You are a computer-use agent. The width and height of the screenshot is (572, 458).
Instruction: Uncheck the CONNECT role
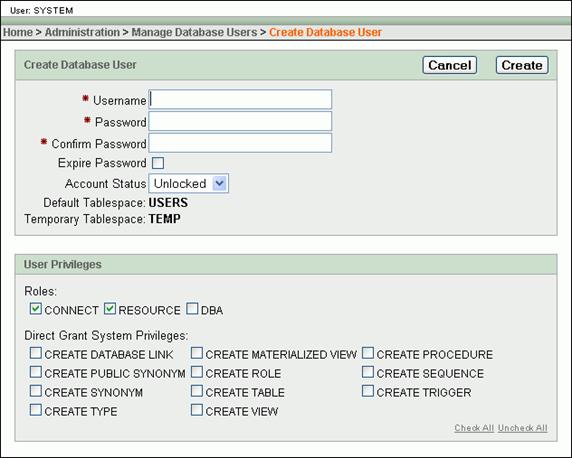pos(36,309)
